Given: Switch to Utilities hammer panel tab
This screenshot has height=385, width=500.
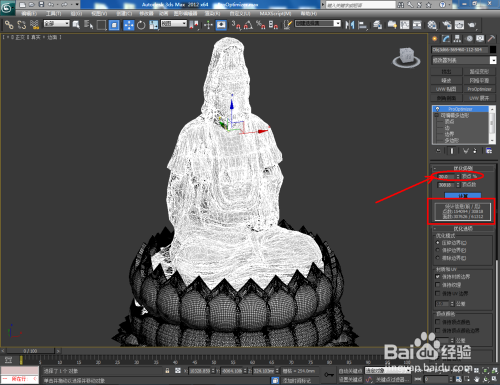Looking at the screenshot, I should [x=491, y=39].
